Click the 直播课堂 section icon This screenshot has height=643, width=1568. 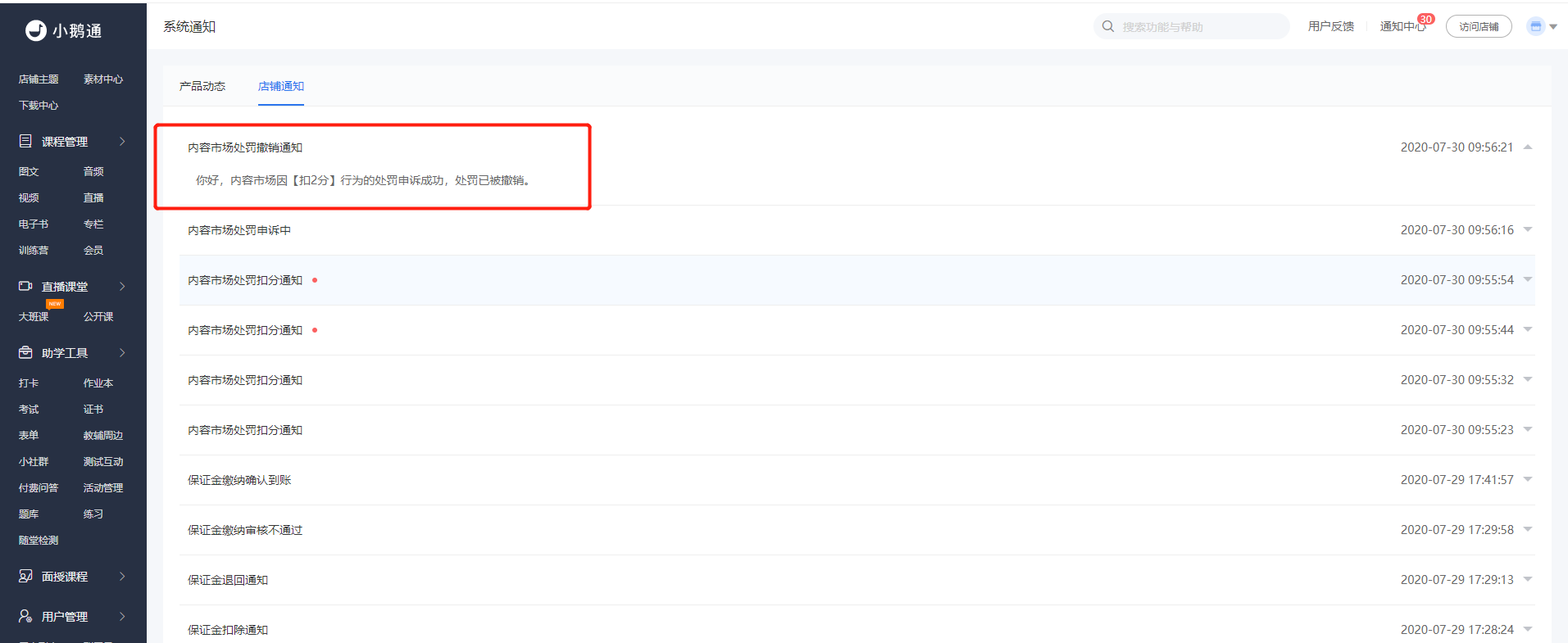click(25, 286)
